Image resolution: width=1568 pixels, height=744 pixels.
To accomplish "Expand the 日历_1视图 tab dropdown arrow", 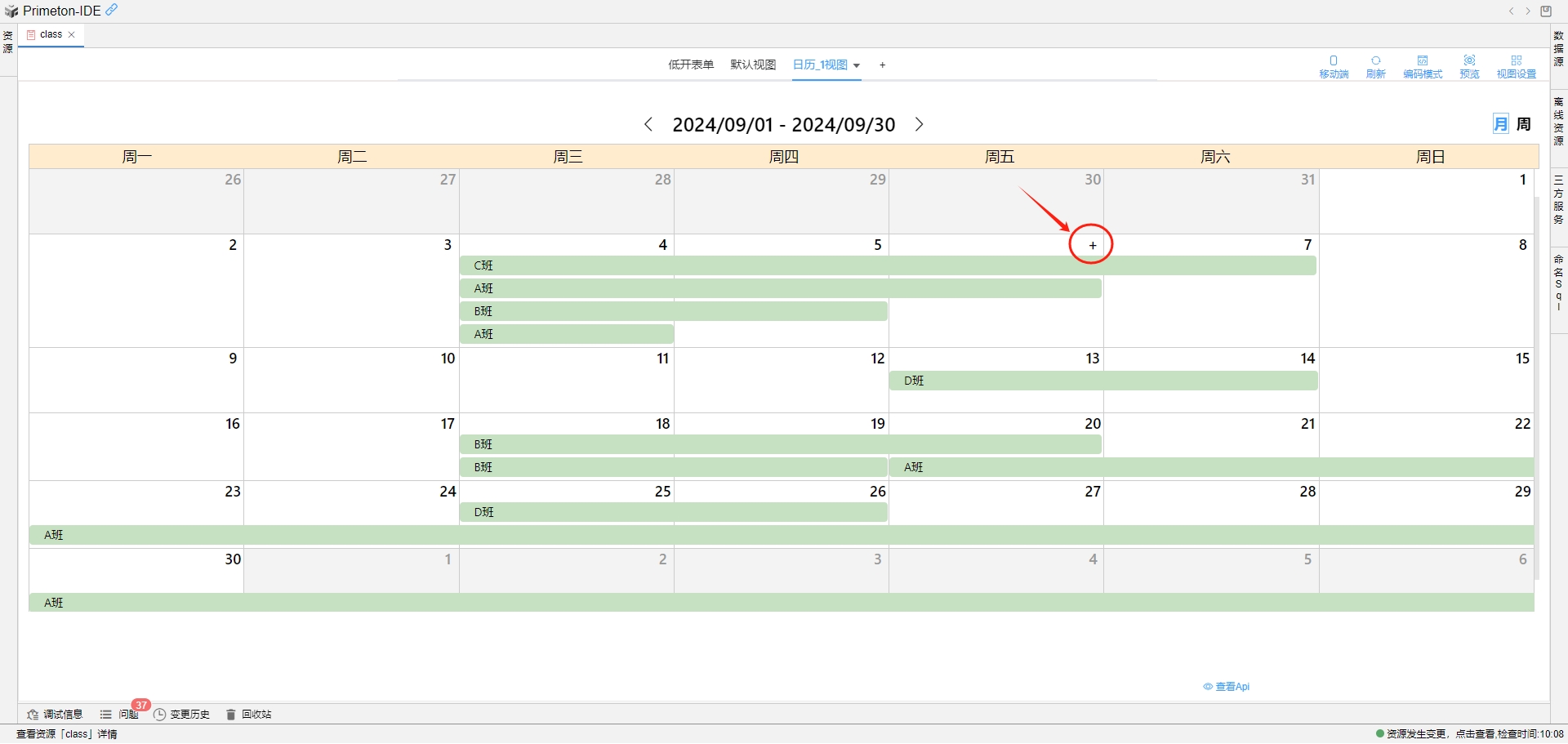I will (x=857, y=65).
